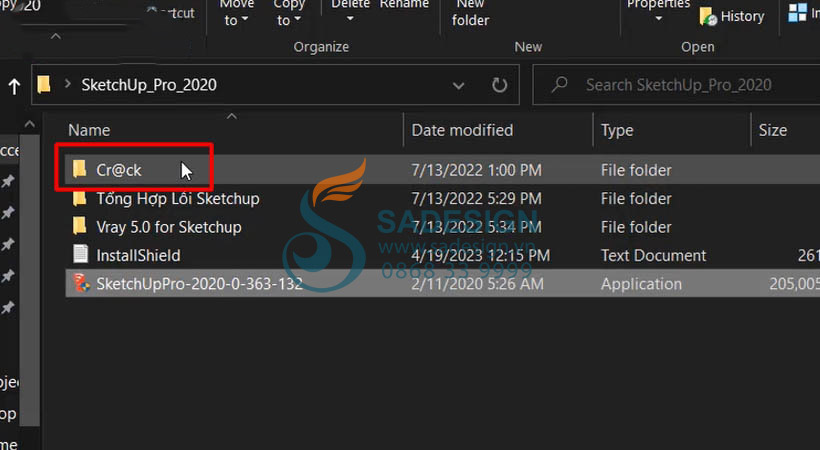
Task: Click the Text Document type cell
Action: [x=653, y=255]
